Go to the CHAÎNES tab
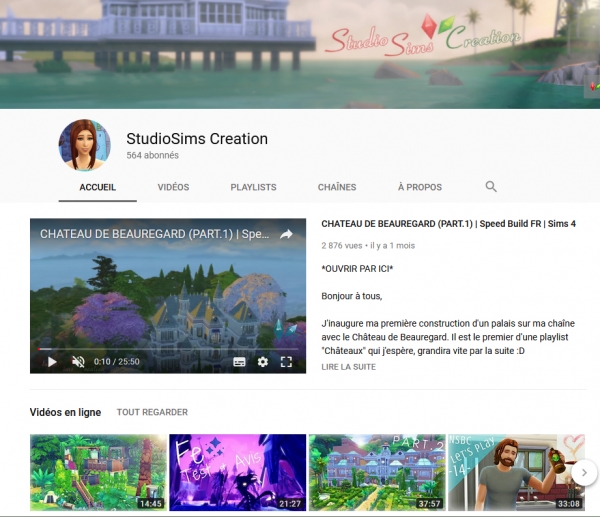This screenshot has width=600, height=517. [x=337, y=187]
